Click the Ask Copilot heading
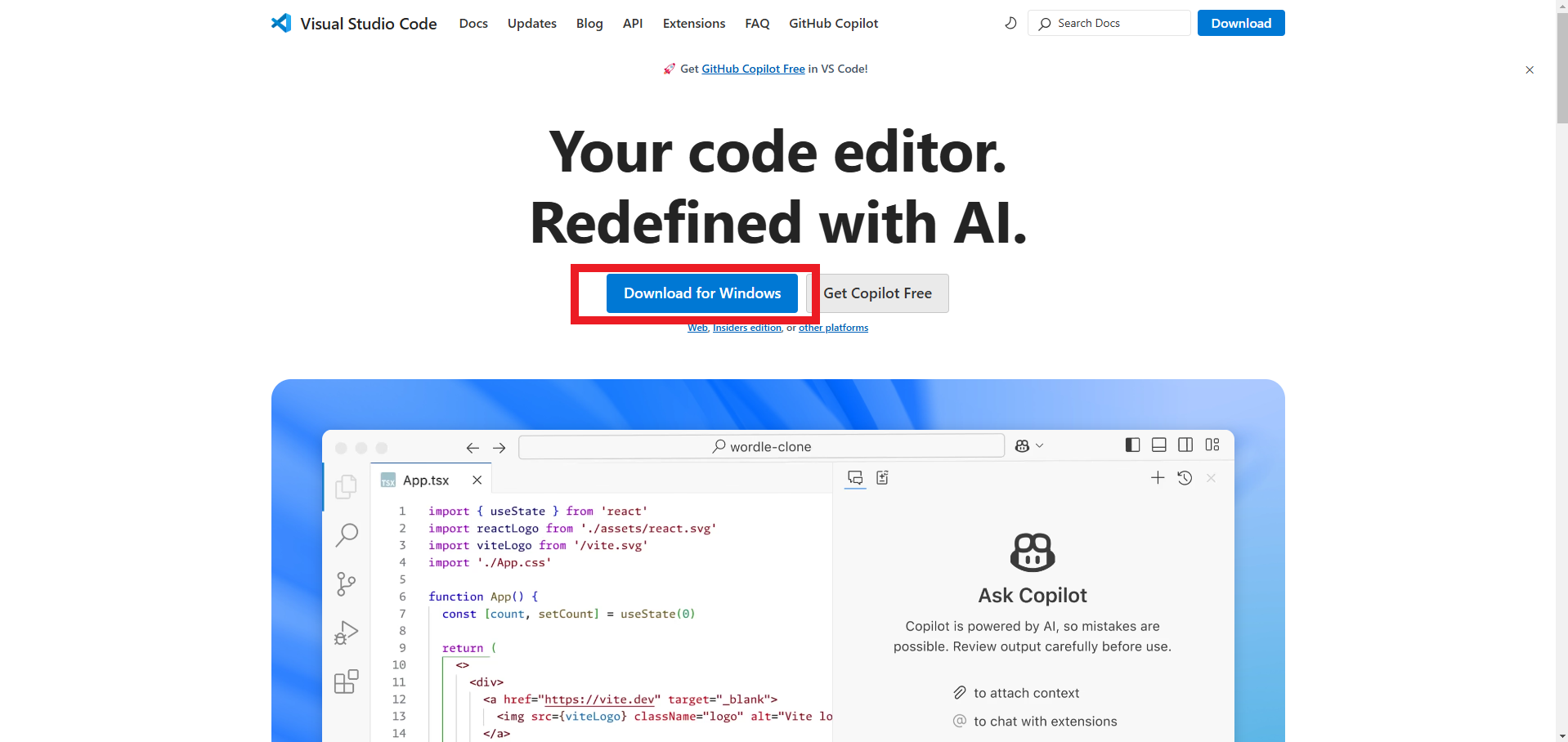This screenshot has width=1568, height=742. (x=1033, y=596)
